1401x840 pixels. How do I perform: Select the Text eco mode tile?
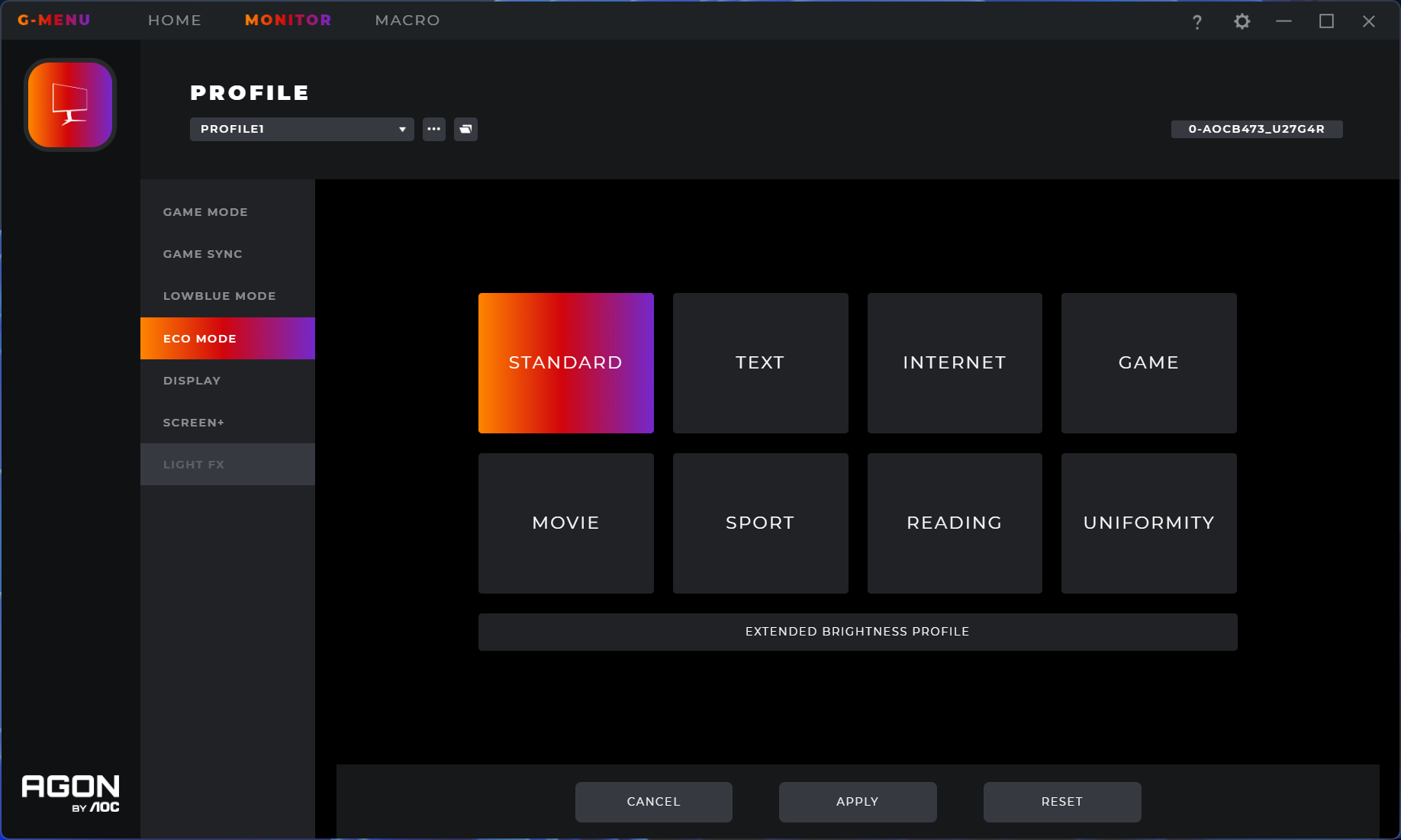760,362
